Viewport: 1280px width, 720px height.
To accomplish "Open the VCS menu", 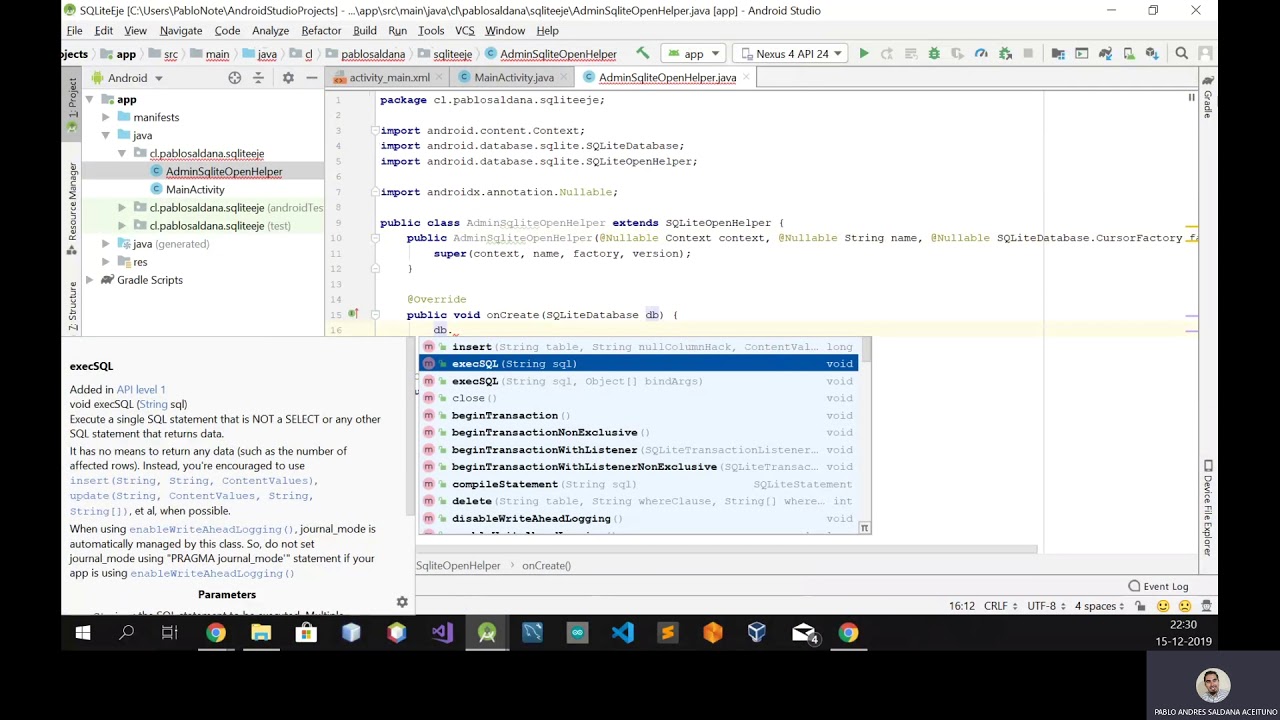I will [464, 31].
